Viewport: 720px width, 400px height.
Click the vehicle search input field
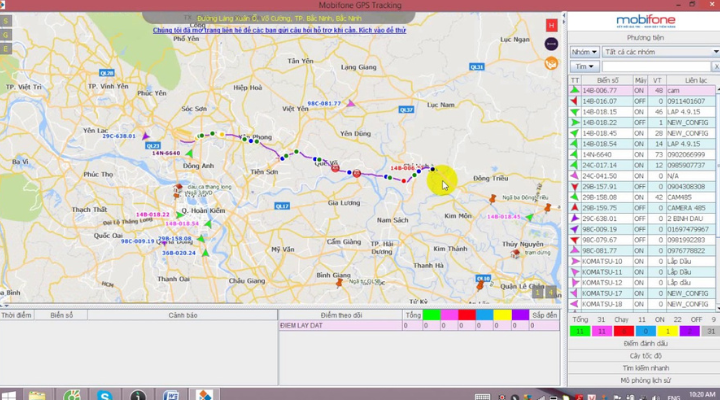[656, 67]
